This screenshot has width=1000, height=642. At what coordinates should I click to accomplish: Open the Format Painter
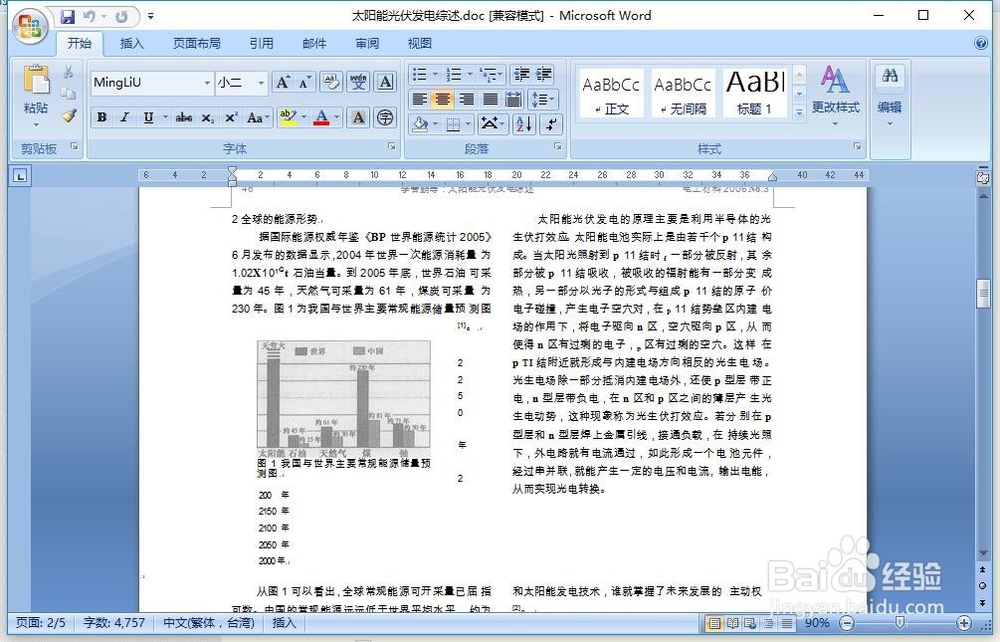tap(68, 117)
